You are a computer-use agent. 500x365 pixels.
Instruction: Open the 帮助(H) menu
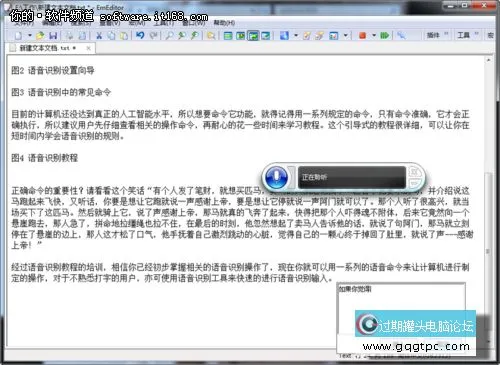pyautogui.click(x=224, y=23)
